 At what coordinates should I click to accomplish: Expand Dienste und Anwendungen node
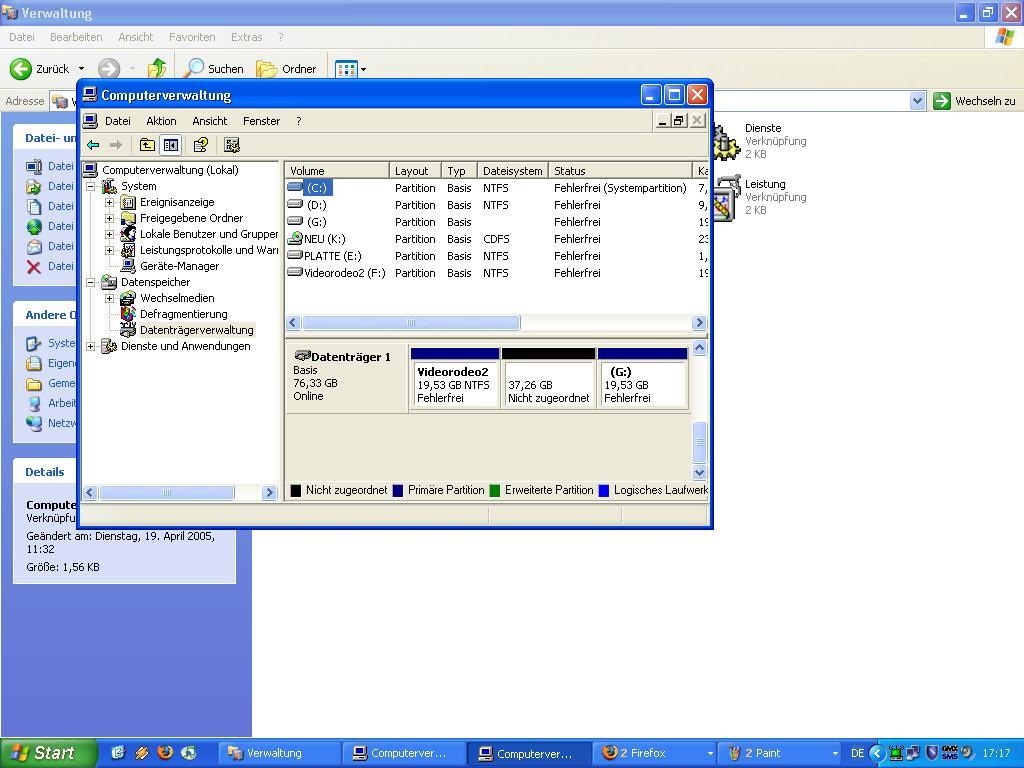pos(91,346)
